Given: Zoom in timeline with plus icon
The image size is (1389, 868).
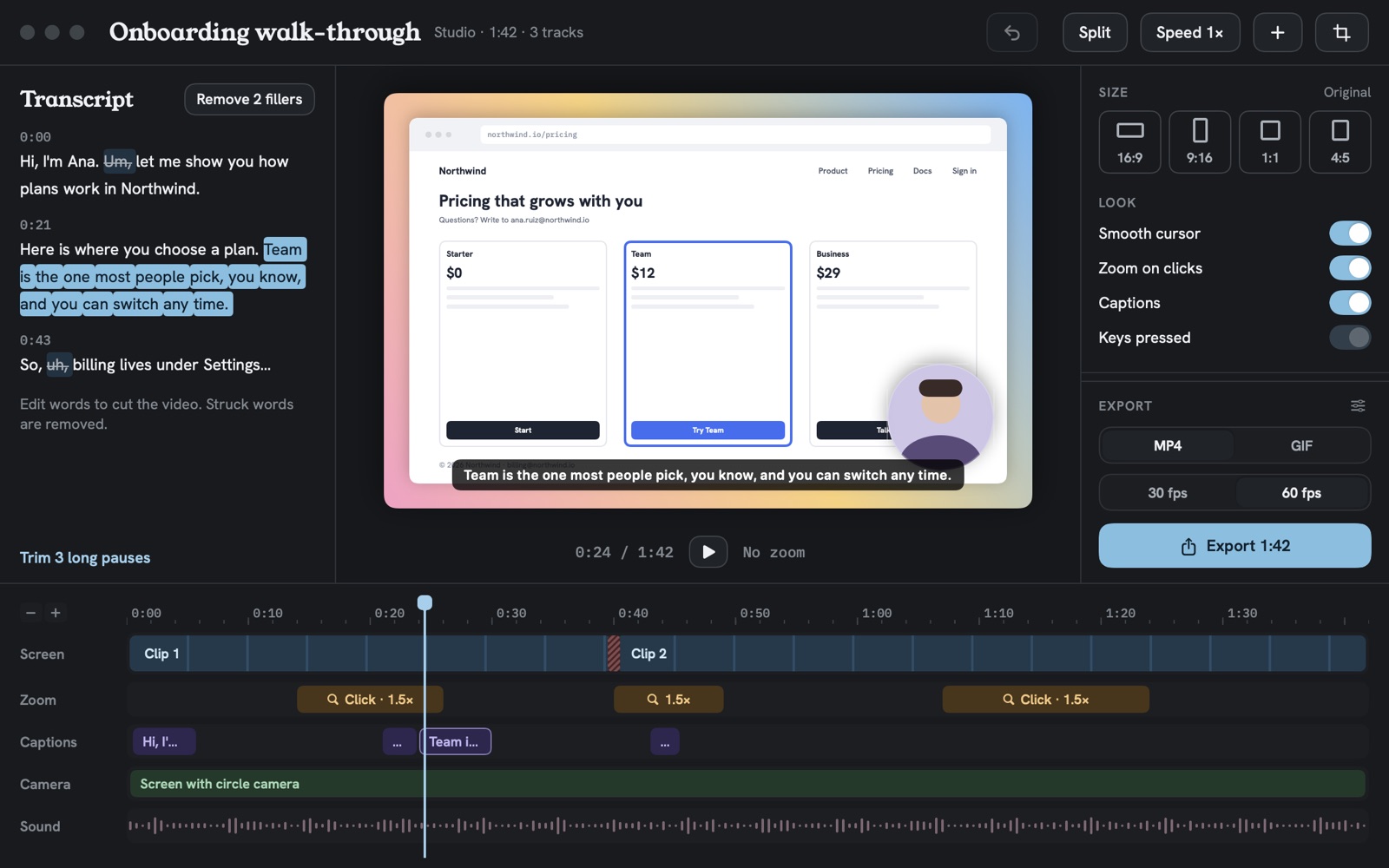Looking at the screenshot, I should coord(56,613).
